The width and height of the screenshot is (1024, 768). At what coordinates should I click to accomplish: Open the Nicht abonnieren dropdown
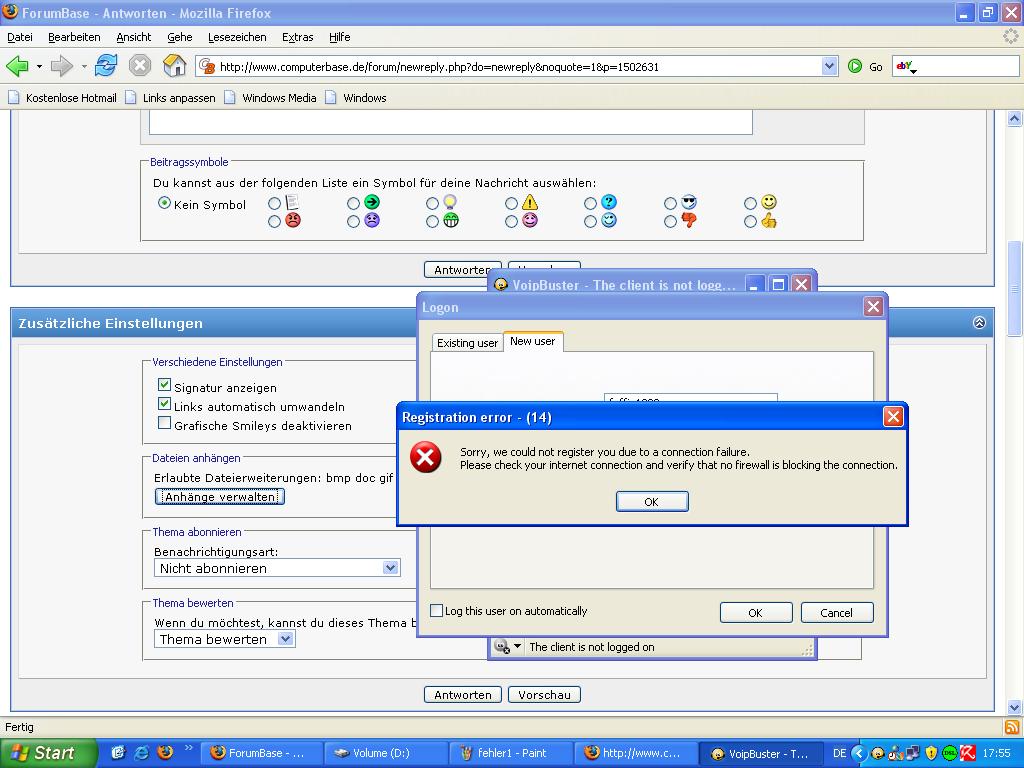point(277,568)
